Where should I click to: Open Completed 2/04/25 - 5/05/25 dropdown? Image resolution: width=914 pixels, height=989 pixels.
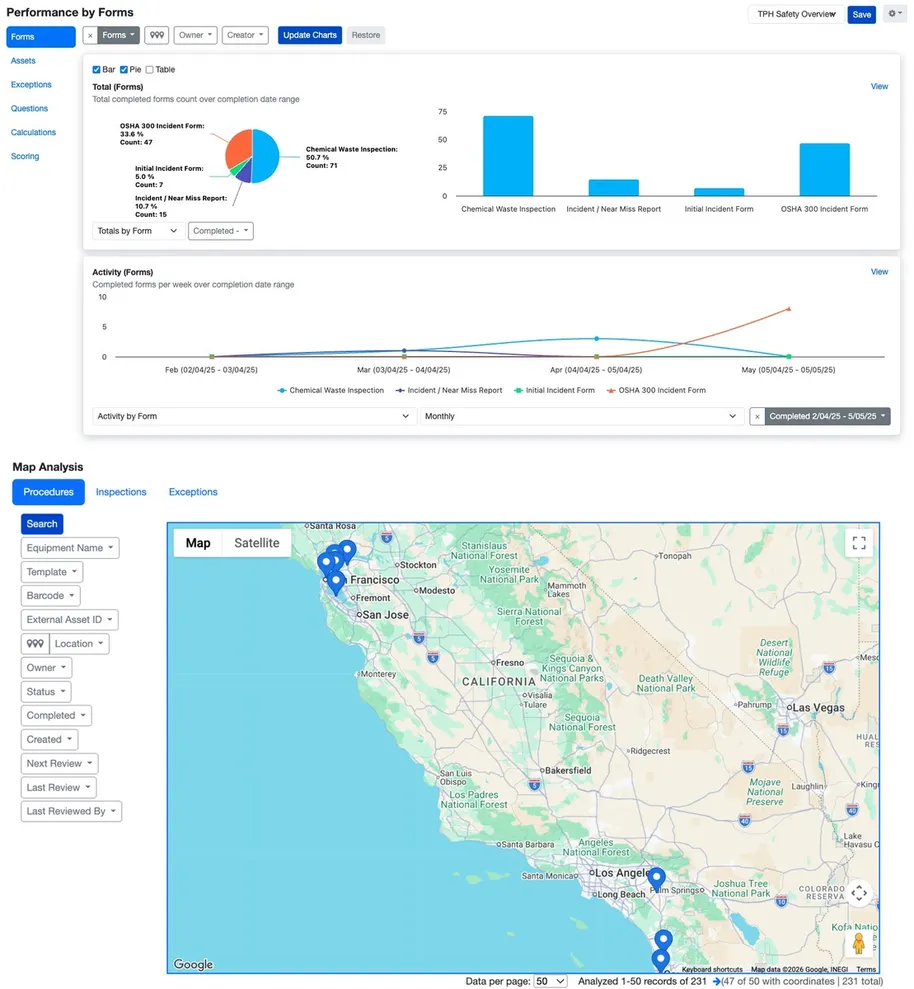coord(827,416)
